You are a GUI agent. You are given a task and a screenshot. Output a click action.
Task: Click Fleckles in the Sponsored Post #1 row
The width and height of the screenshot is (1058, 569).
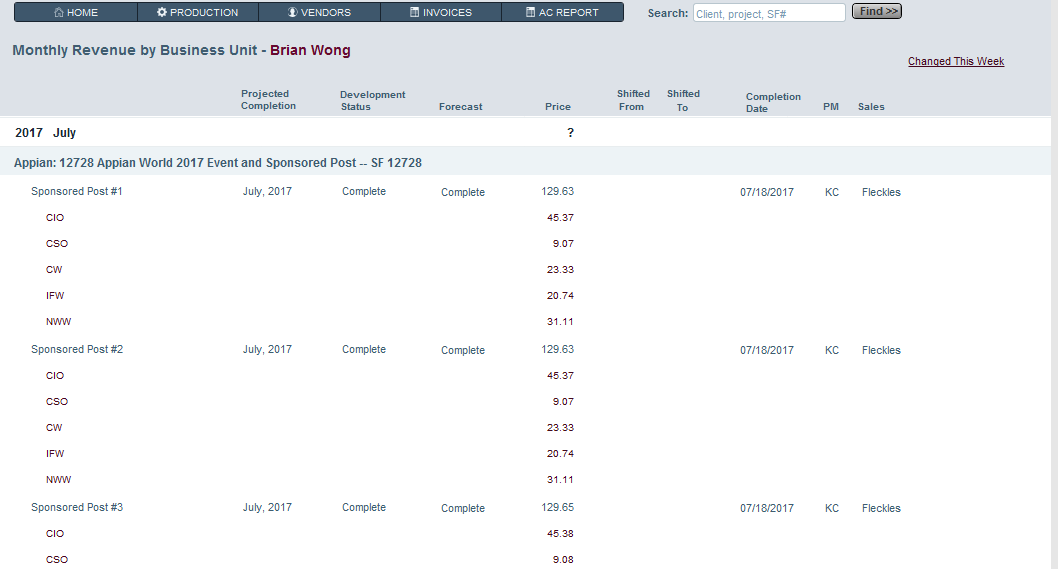click(881, 192)
